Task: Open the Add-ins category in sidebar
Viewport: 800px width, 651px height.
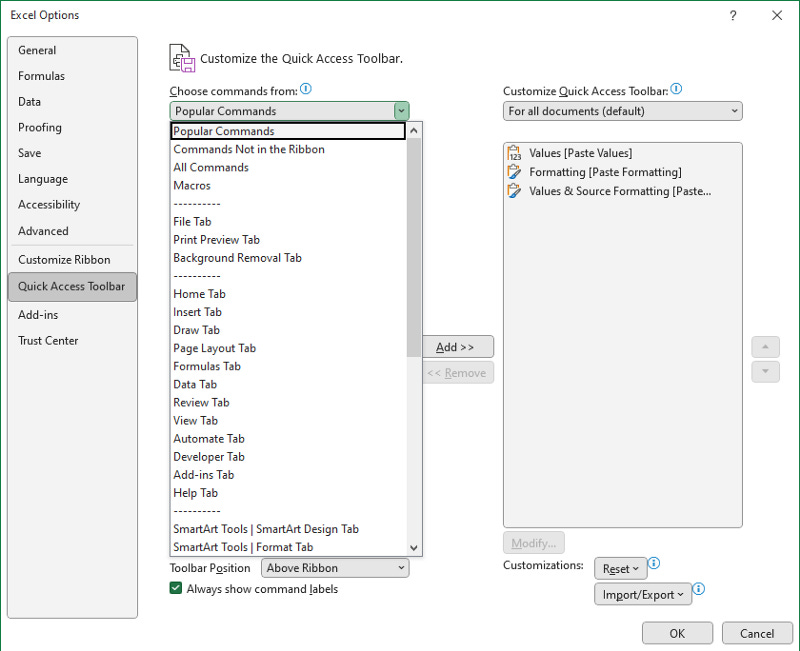Action: (x=72, y=315)
